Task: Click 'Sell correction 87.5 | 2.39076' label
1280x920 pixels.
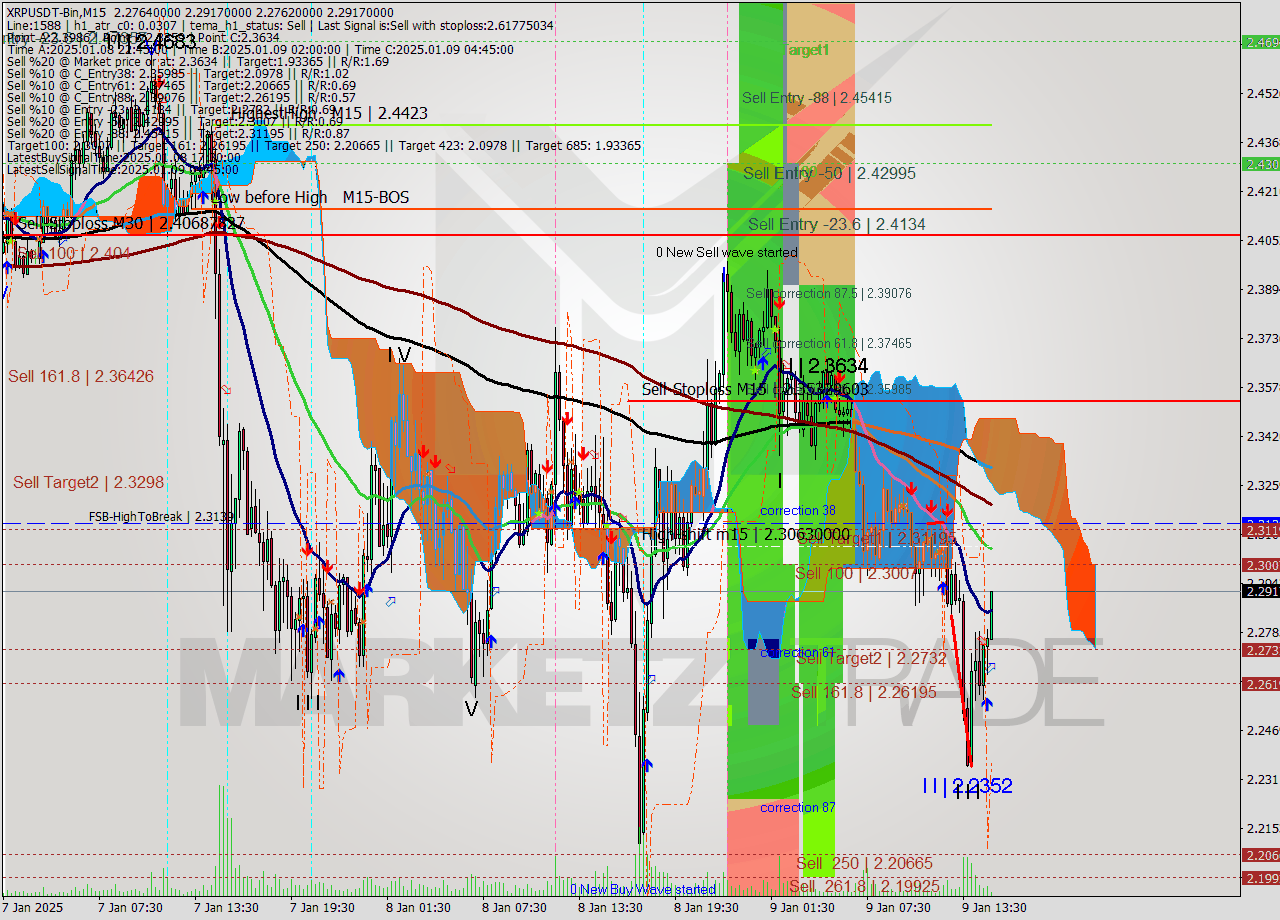Action: (x=829, y=294)
